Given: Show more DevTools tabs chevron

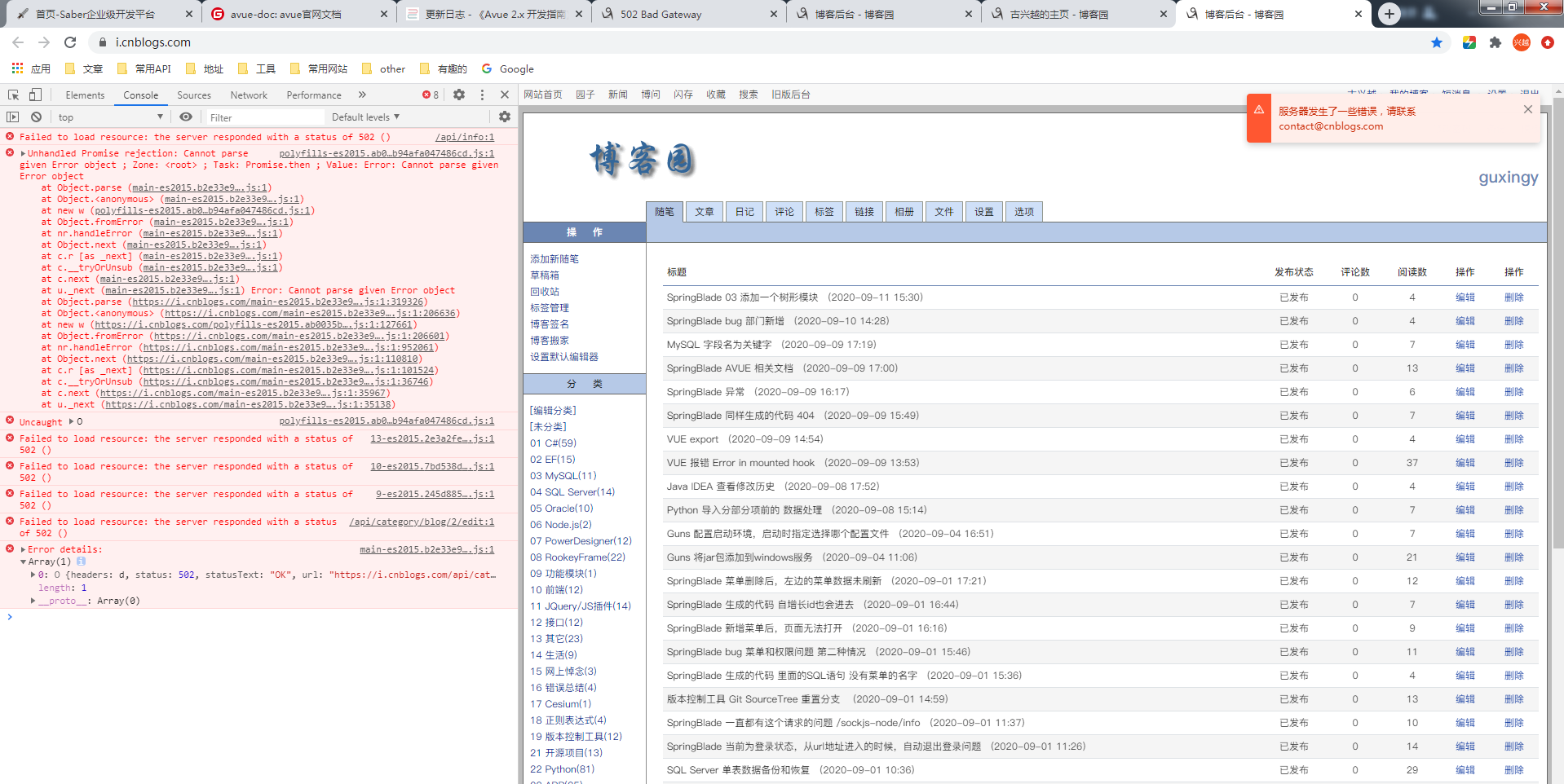Looking at the screenshot, I should click(x=362, y=95).
